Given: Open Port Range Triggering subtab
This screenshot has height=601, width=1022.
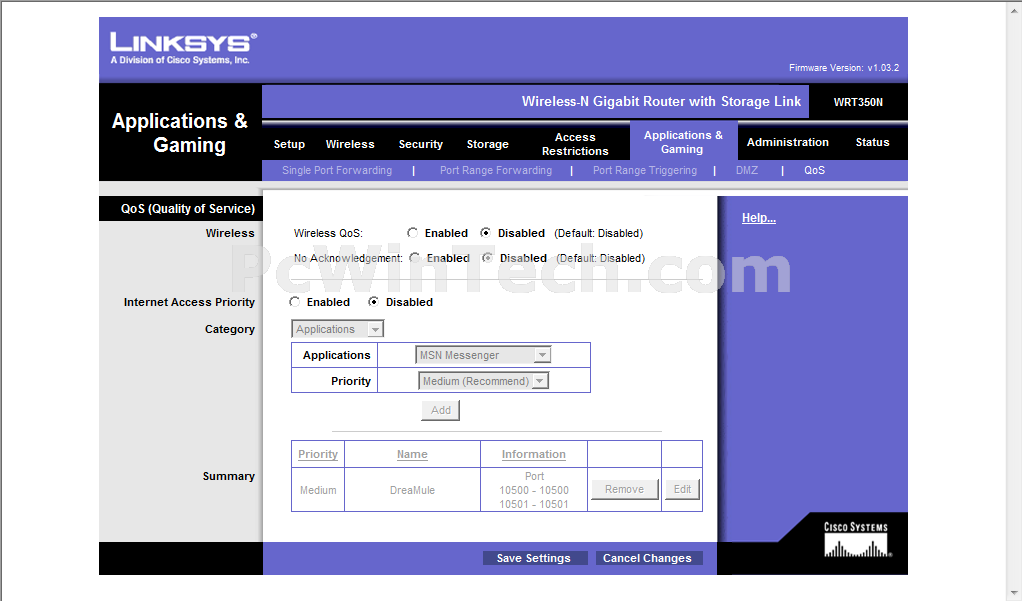Looking at the screenshot, I should tap(645, 170).
